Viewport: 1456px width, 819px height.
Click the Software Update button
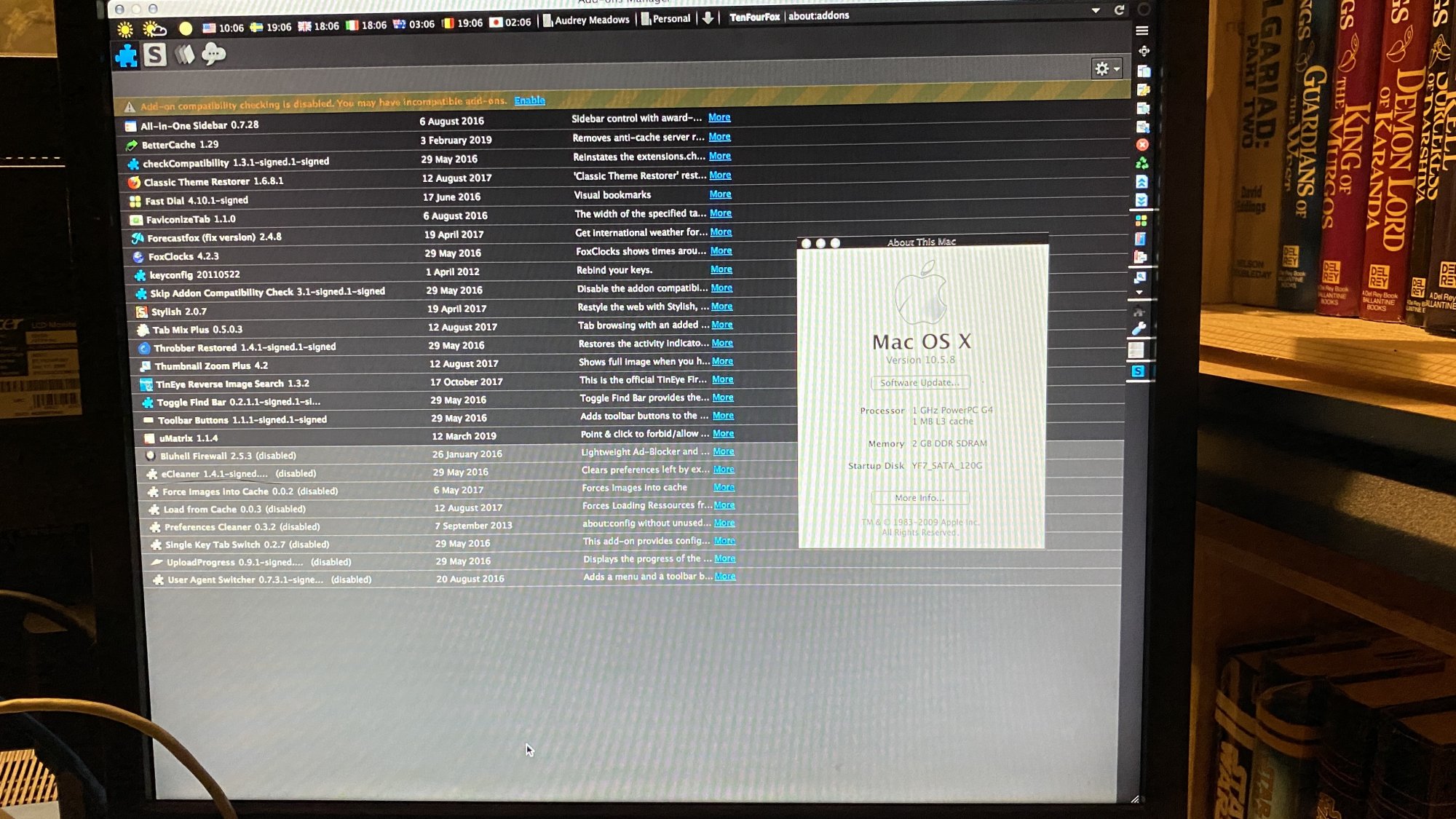(x=919, y=383)
